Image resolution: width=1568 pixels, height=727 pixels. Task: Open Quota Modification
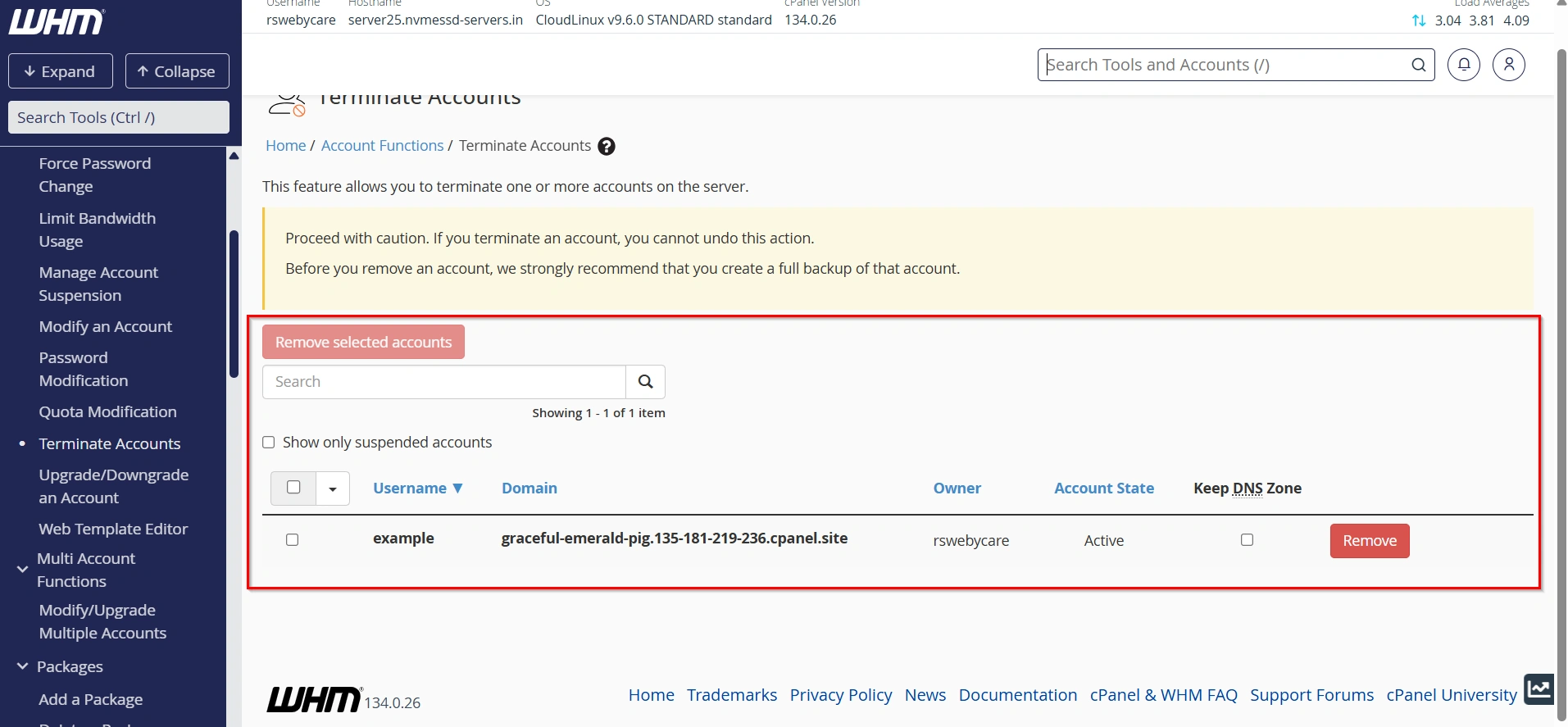(107, 411)
